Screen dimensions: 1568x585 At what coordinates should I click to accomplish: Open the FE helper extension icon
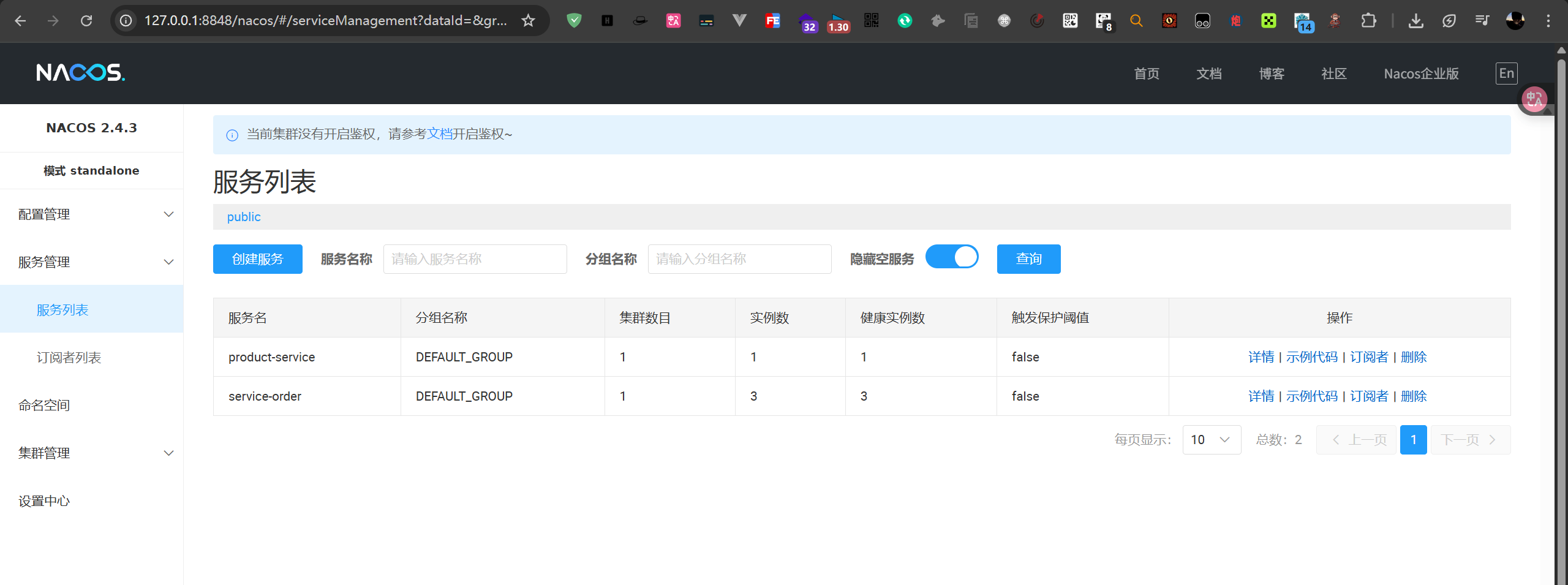(x=772, y=21)
